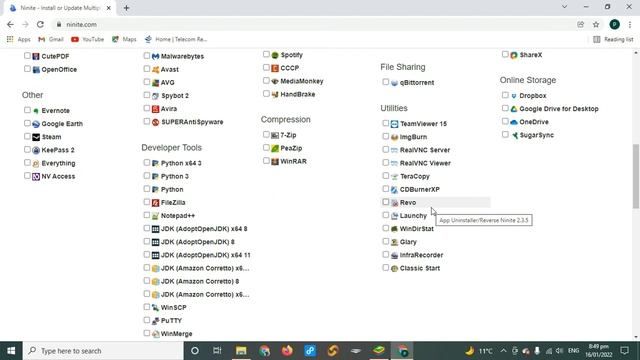Go back to the previous page
The width and height of the screenshot is (640, 360).
coord(10,24)
